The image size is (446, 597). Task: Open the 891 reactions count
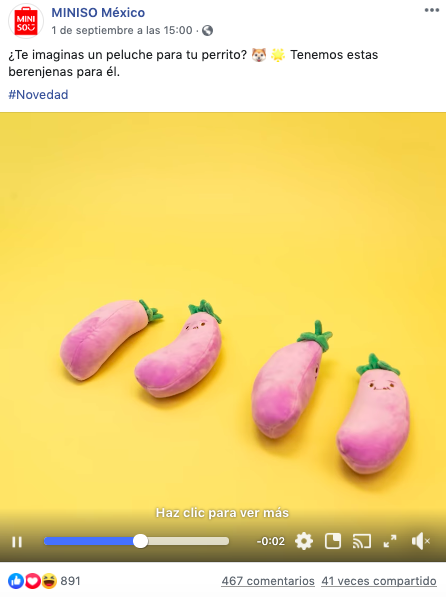coord(70,581)
